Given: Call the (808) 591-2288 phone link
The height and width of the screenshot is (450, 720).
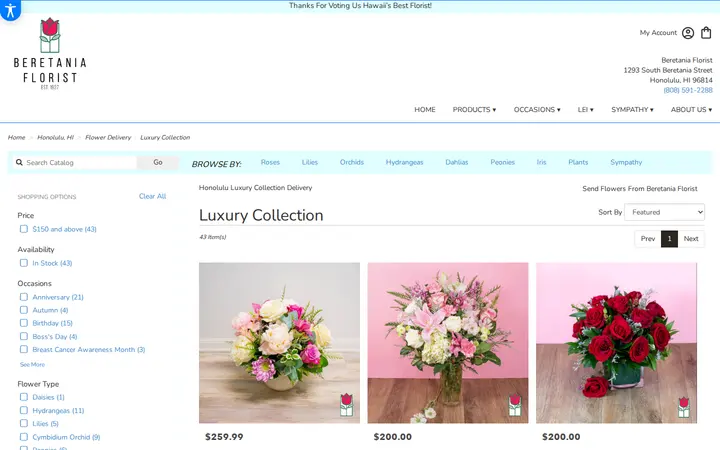Looking at the screenshot, I should (688, 90).
